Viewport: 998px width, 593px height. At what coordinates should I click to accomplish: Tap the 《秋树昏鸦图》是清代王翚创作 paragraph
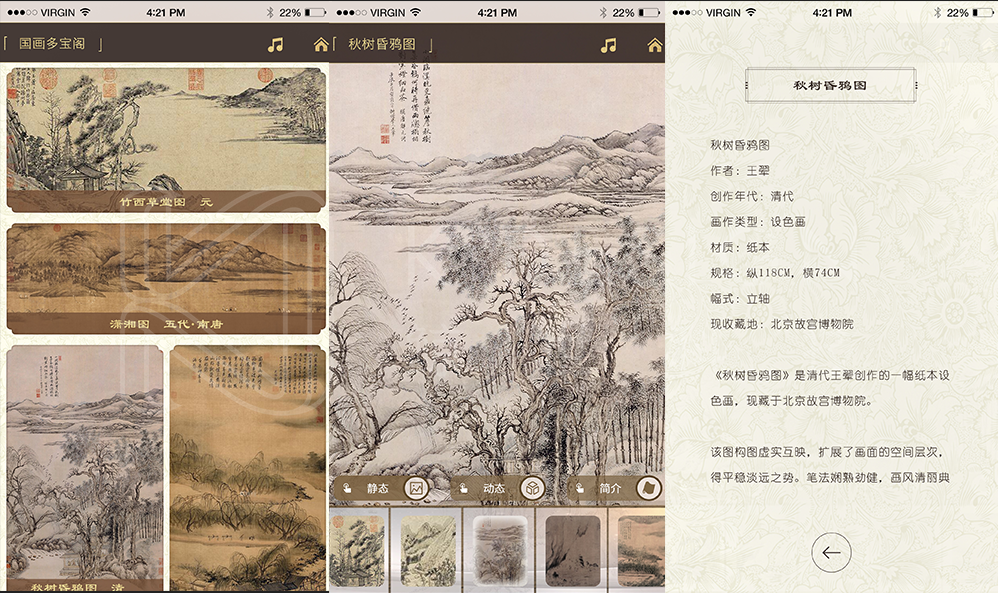[x=830, y=388]
